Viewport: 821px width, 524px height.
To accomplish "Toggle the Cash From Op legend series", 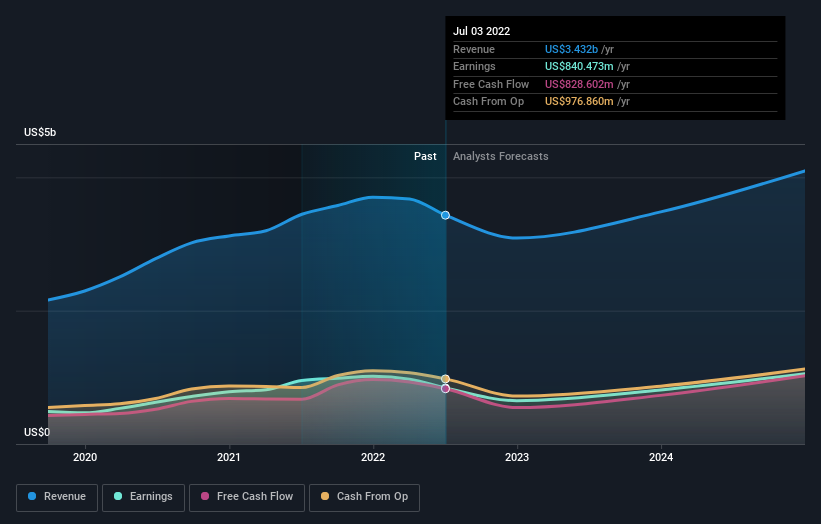I will (364, 497).
